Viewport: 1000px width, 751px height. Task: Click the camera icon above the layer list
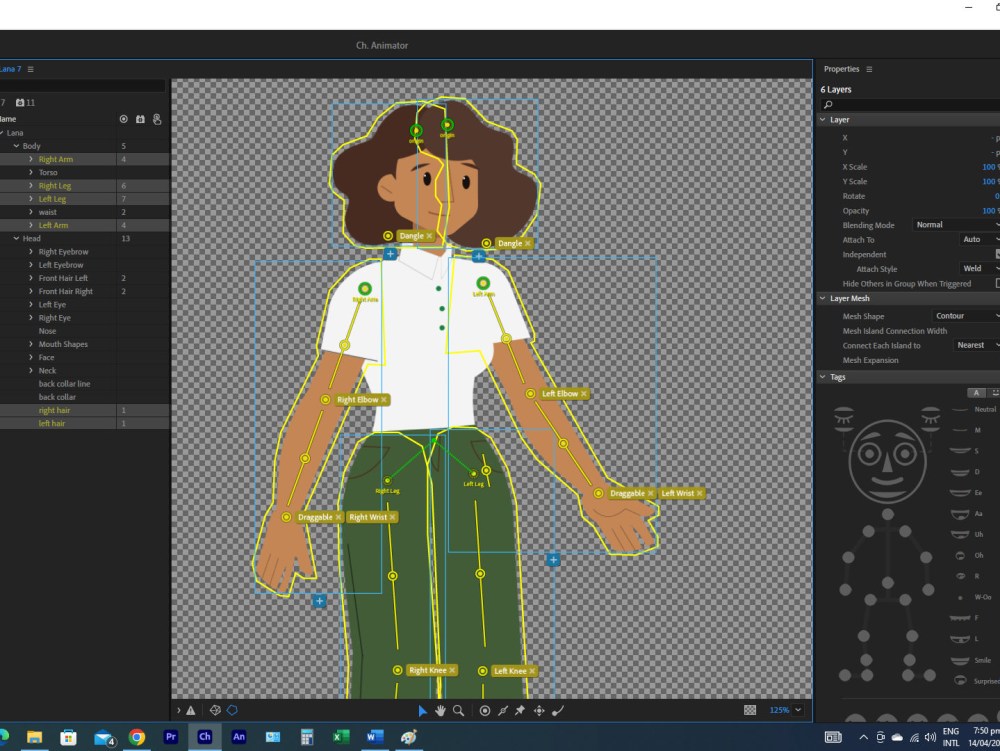pyautogui.click(x=140, y=119)
